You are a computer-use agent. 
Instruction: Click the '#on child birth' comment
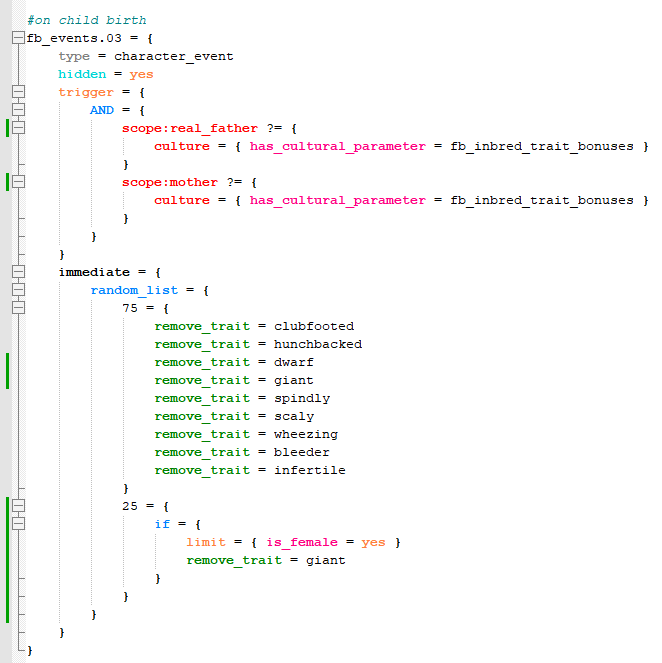pos(87,20)
